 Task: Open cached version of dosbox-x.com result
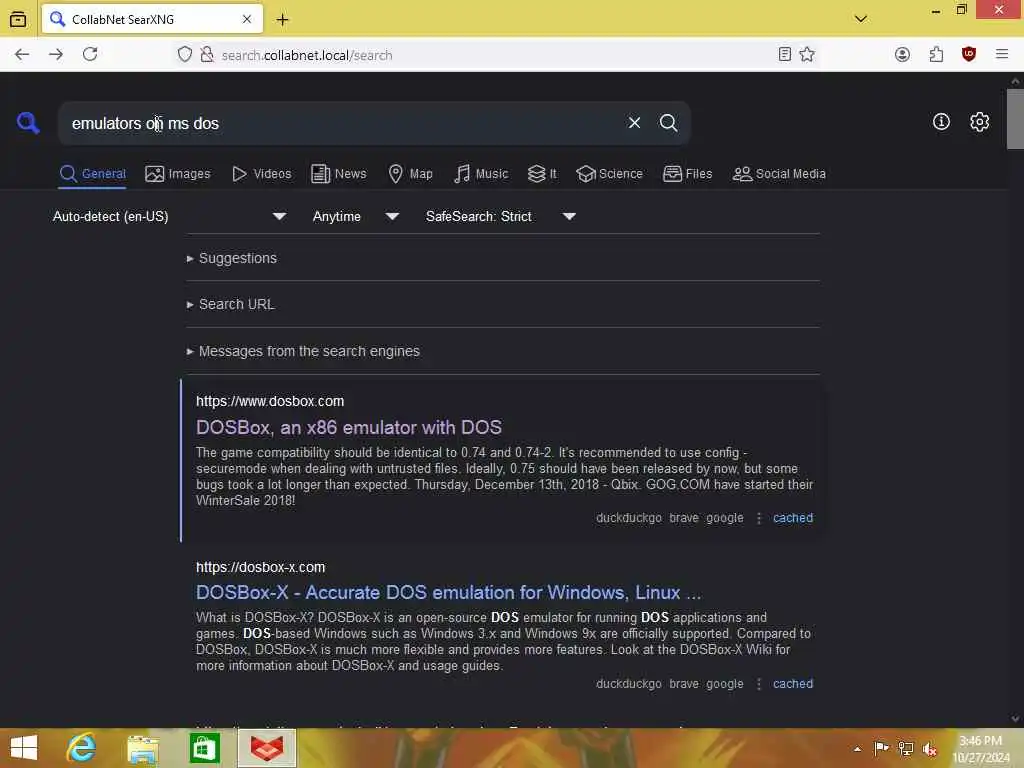click(x=793, y=684)
